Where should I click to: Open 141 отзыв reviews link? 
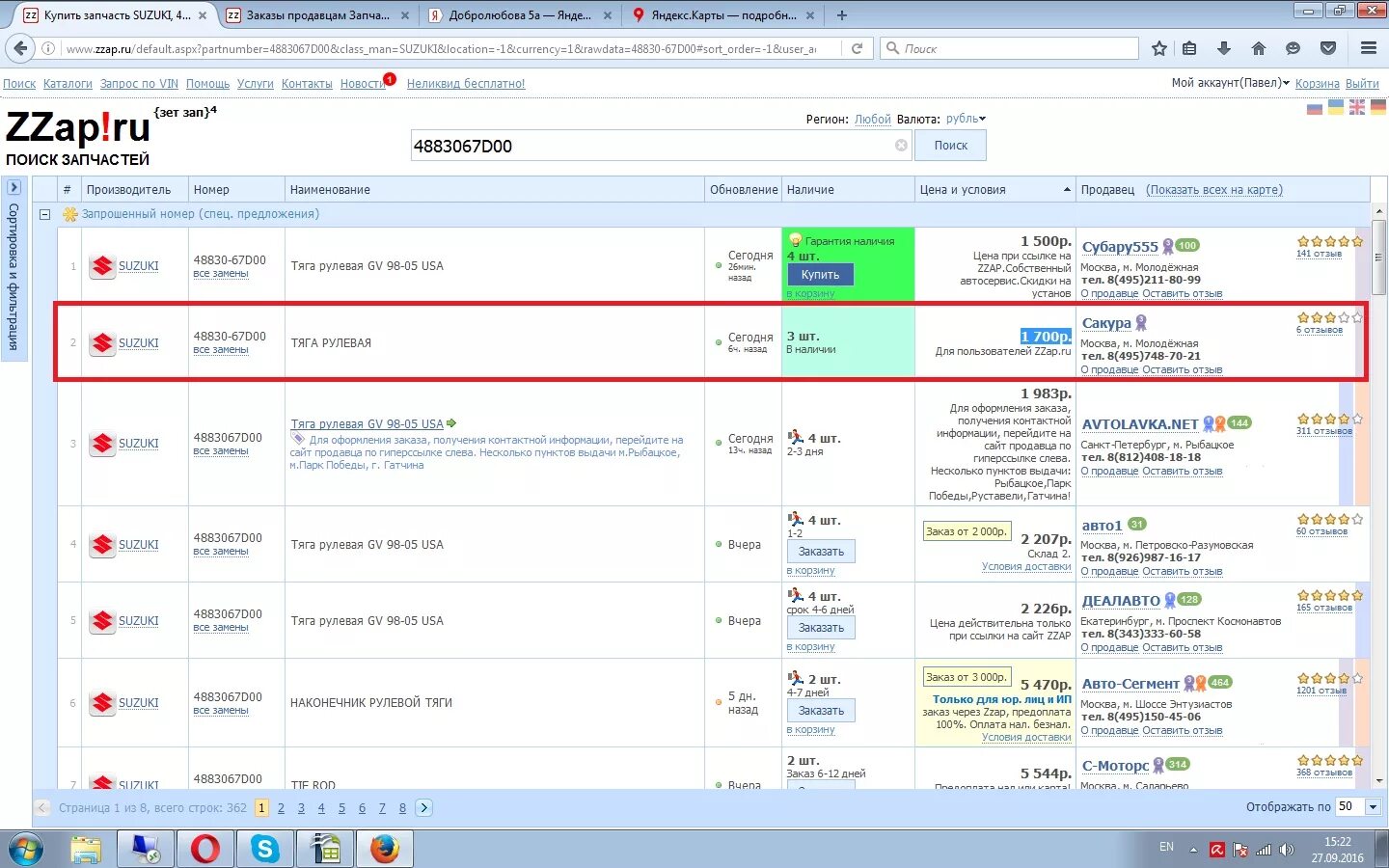pyautogui.click(x=1319, y=254)
